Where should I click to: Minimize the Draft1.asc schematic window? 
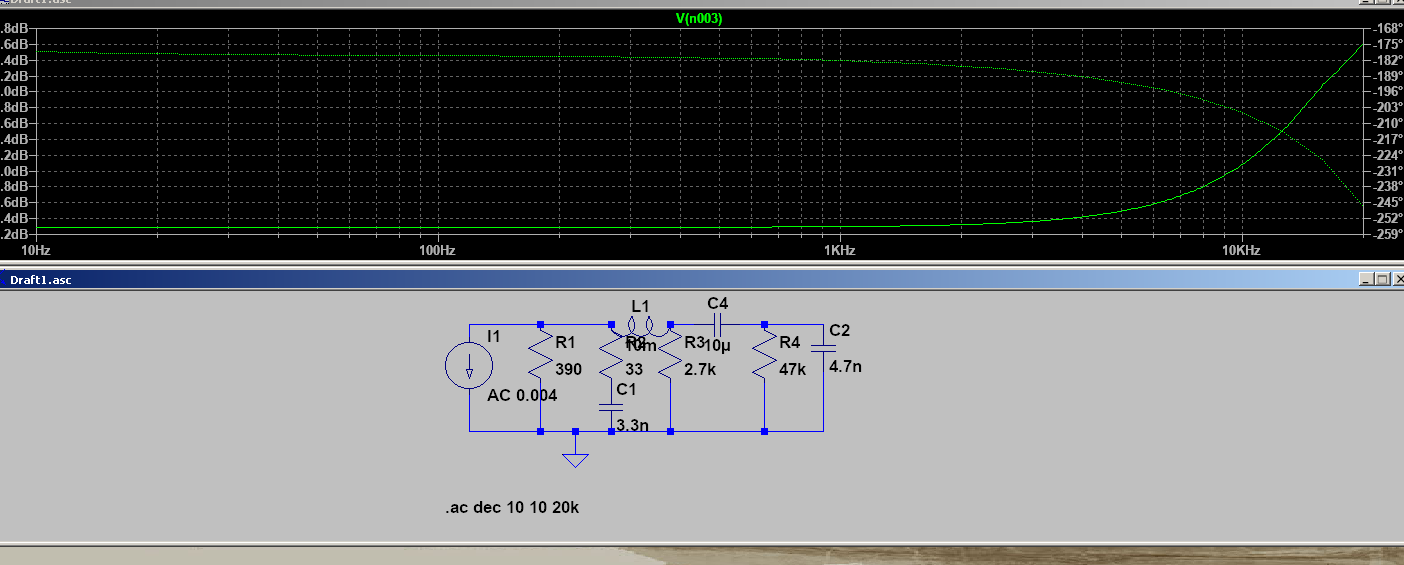[1367, 279]
